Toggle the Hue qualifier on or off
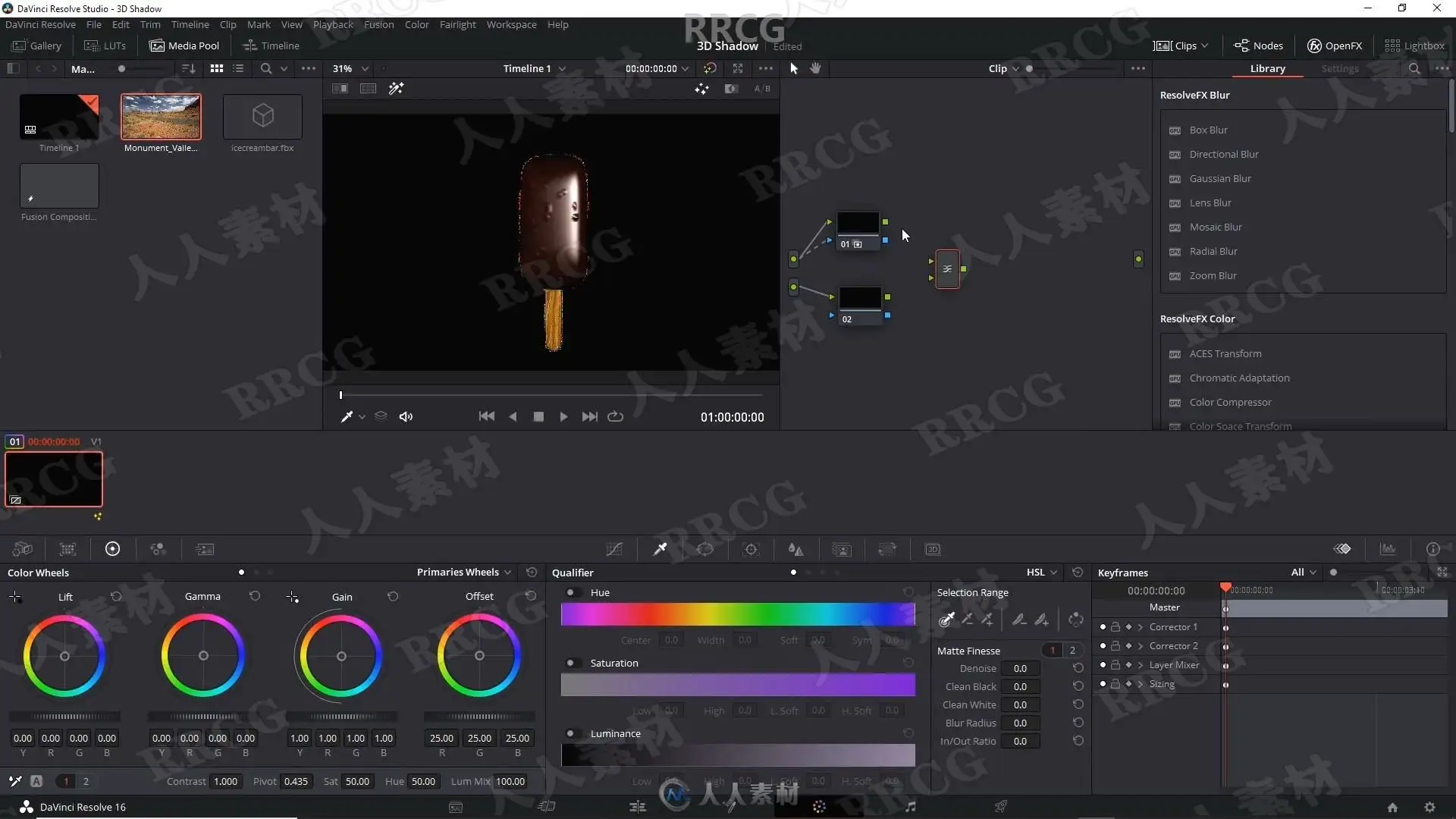1456x819 pixels. coord(571,593)
